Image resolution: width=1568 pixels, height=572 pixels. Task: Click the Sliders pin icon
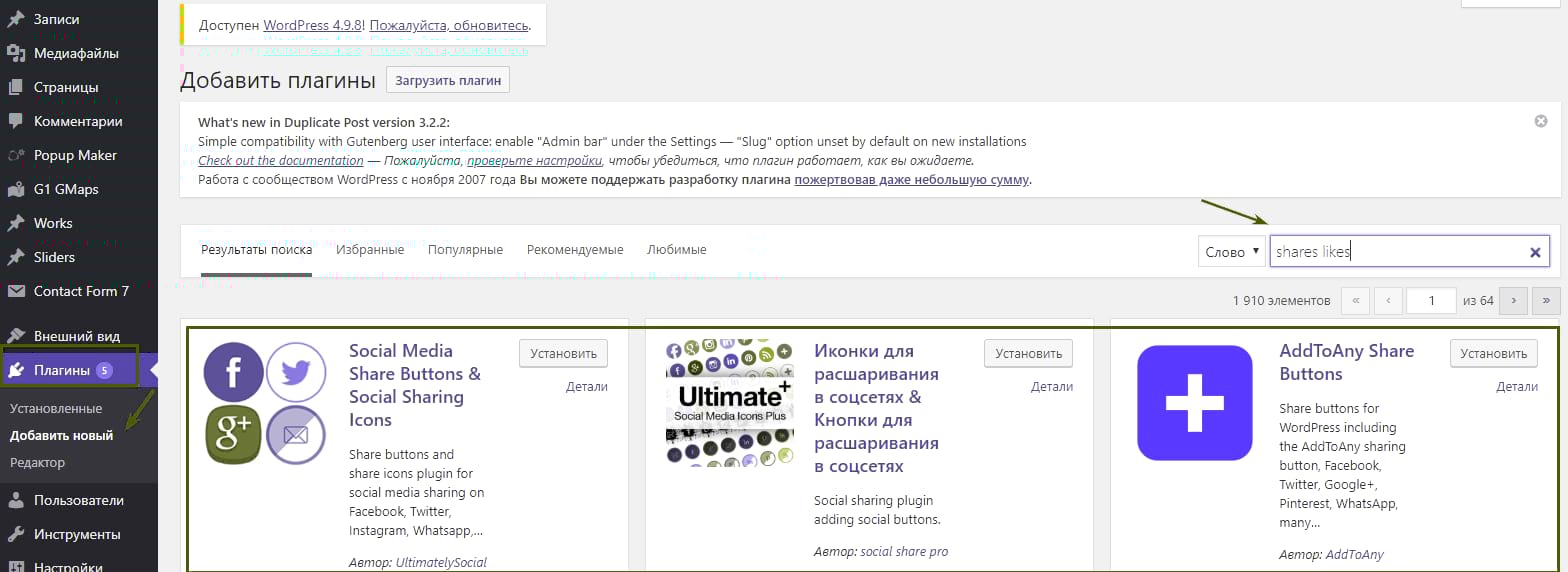pos(16,257)
